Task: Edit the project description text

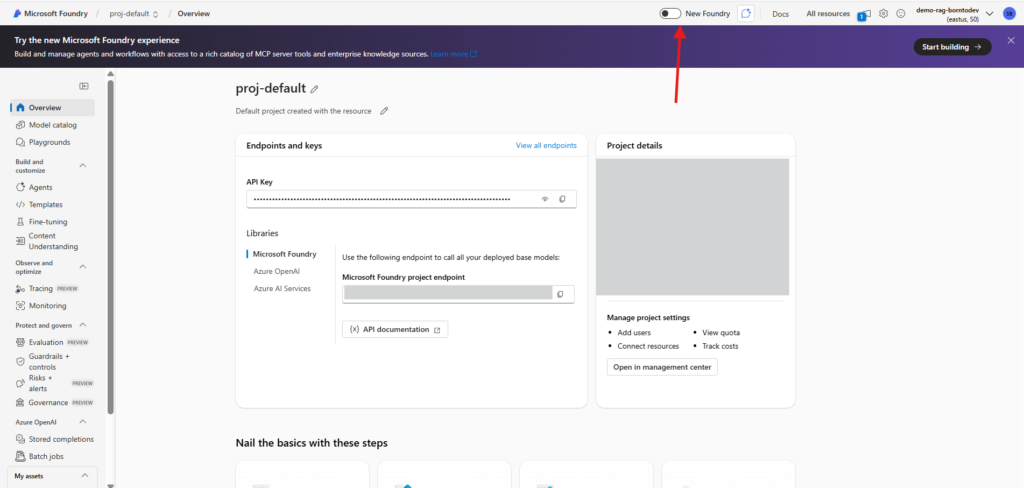Action: pyautogui.click(x=384, y=111)
